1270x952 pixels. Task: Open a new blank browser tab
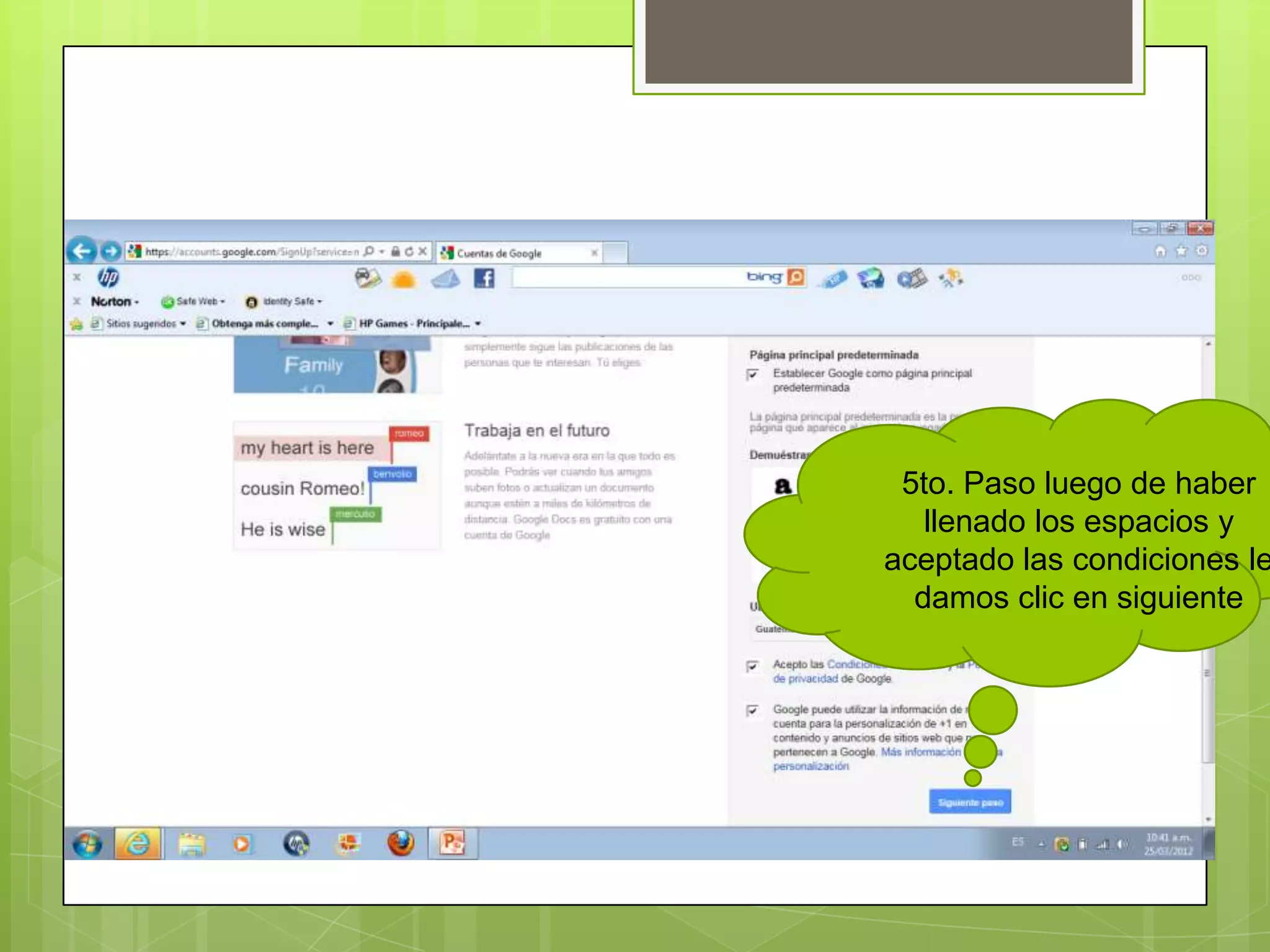pos(615,253)
